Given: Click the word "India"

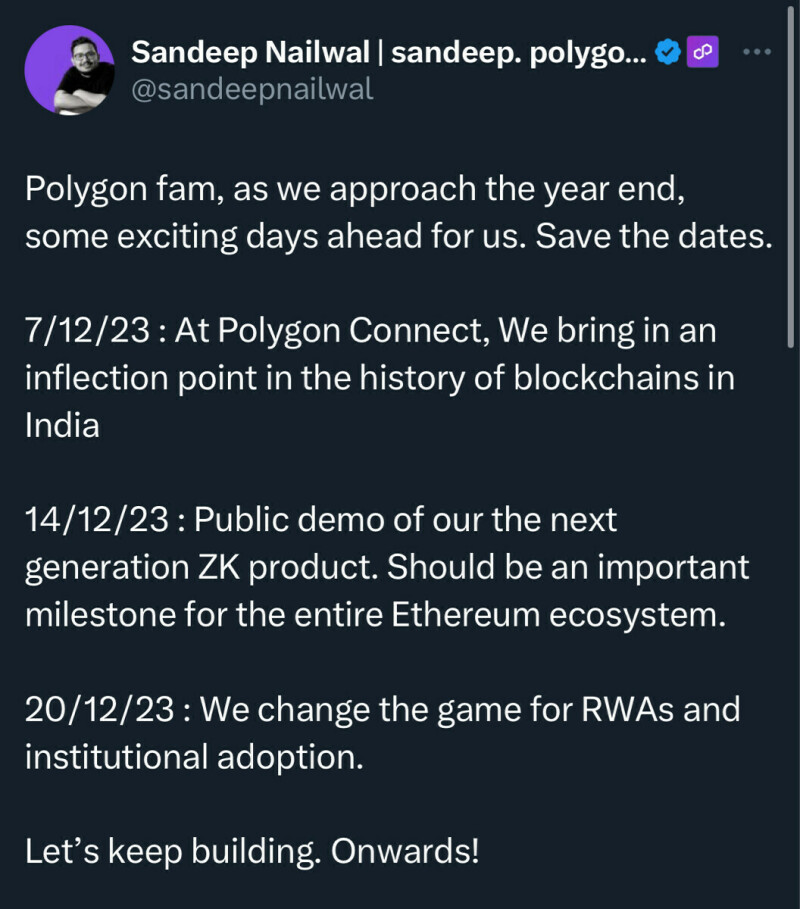Looking at the screenshot, I should coord(62,425).
